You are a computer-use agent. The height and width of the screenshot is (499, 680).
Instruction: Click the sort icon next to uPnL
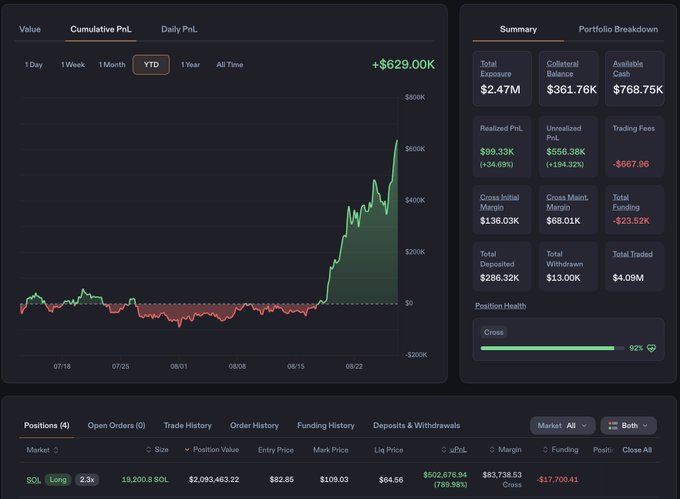[x=443, y=450]
